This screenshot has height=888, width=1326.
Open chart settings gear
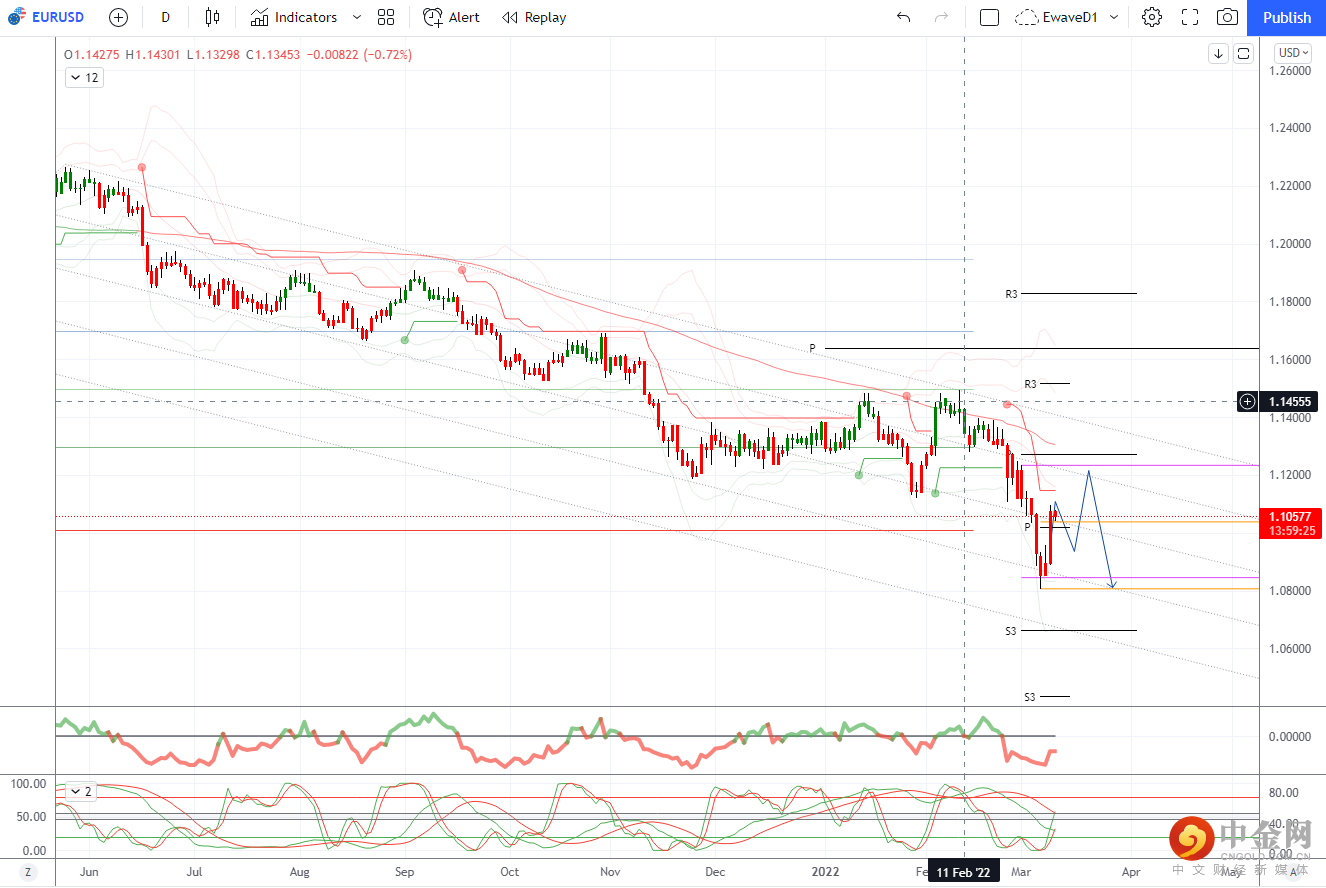pyautogui.click(x=1152, y=17)
